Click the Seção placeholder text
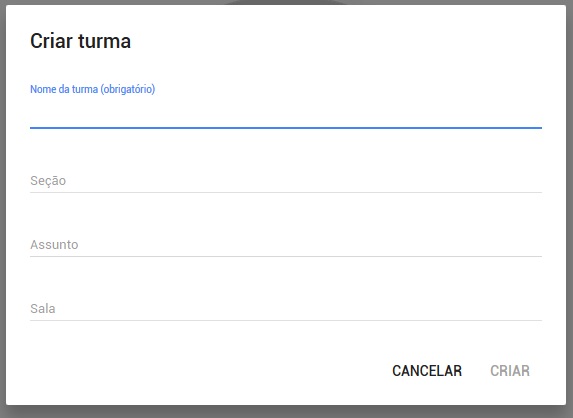 point(48,181)
